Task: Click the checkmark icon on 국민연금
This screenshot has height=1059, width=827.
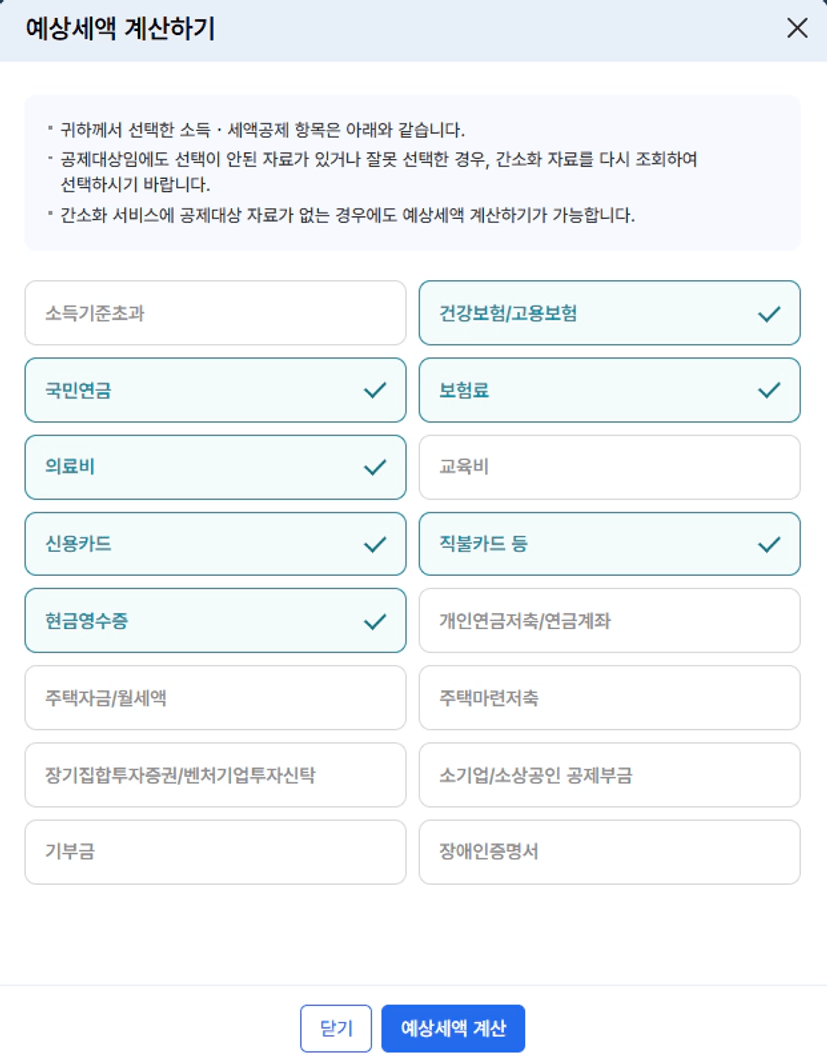Action: (375, 390)
